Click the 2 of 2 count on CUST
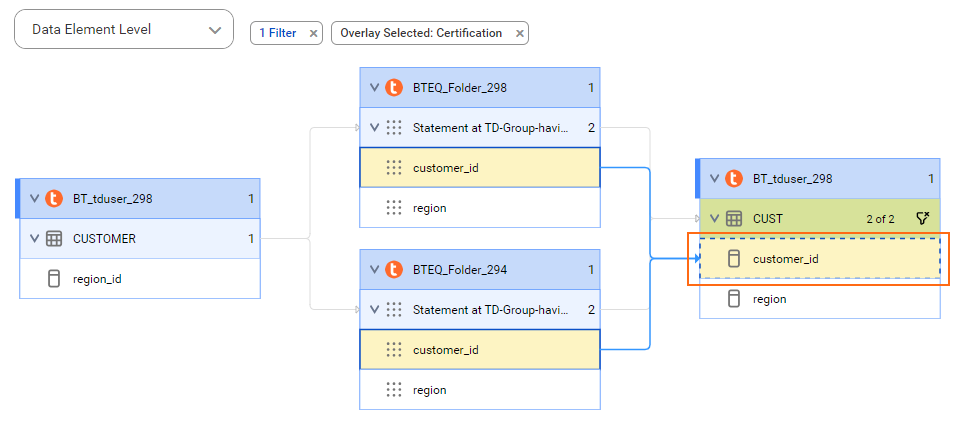 coord(880,219)
